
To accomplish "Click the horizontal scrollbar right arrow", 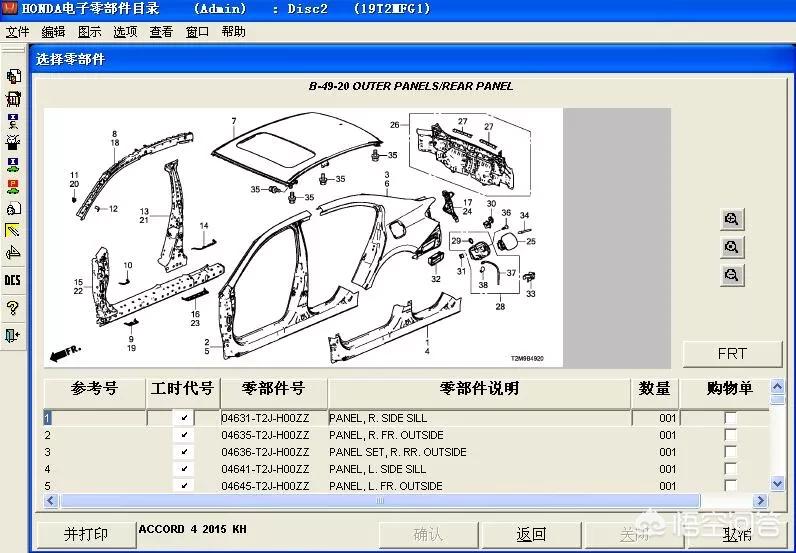I will point(760,501).
